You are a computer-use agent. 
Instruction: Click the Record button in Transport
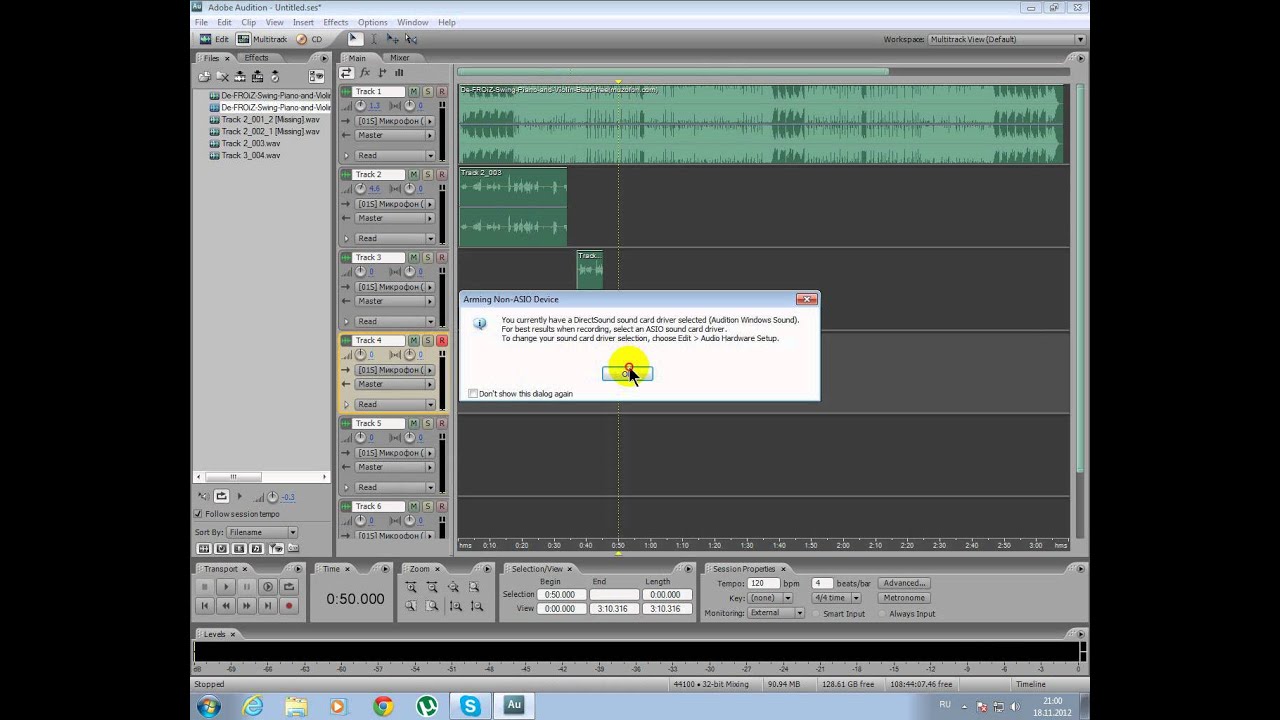pyautogui.click(x=289, y=605)
